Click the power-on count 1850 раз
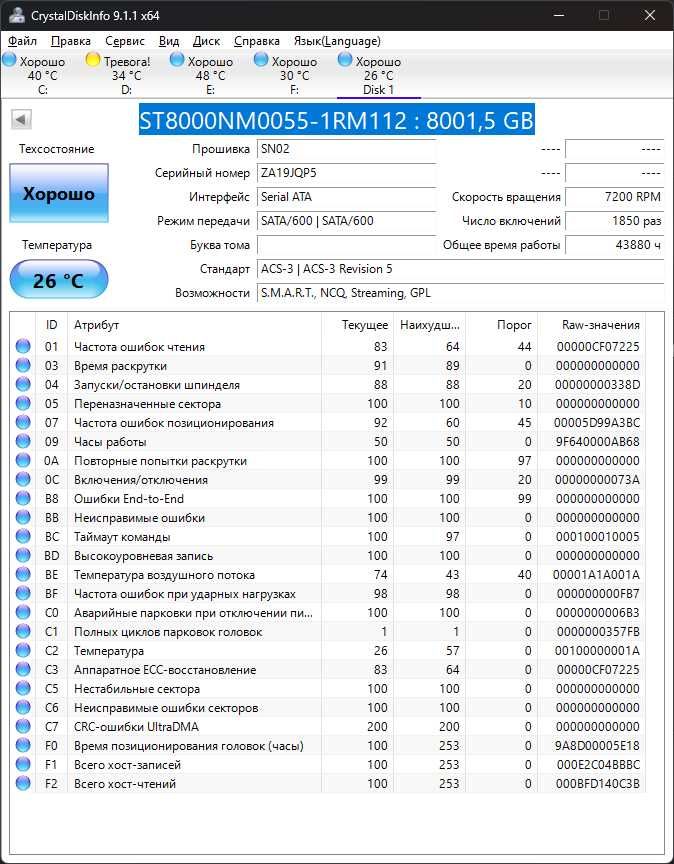Screen dimensions: 674x864 pos(614,221)
